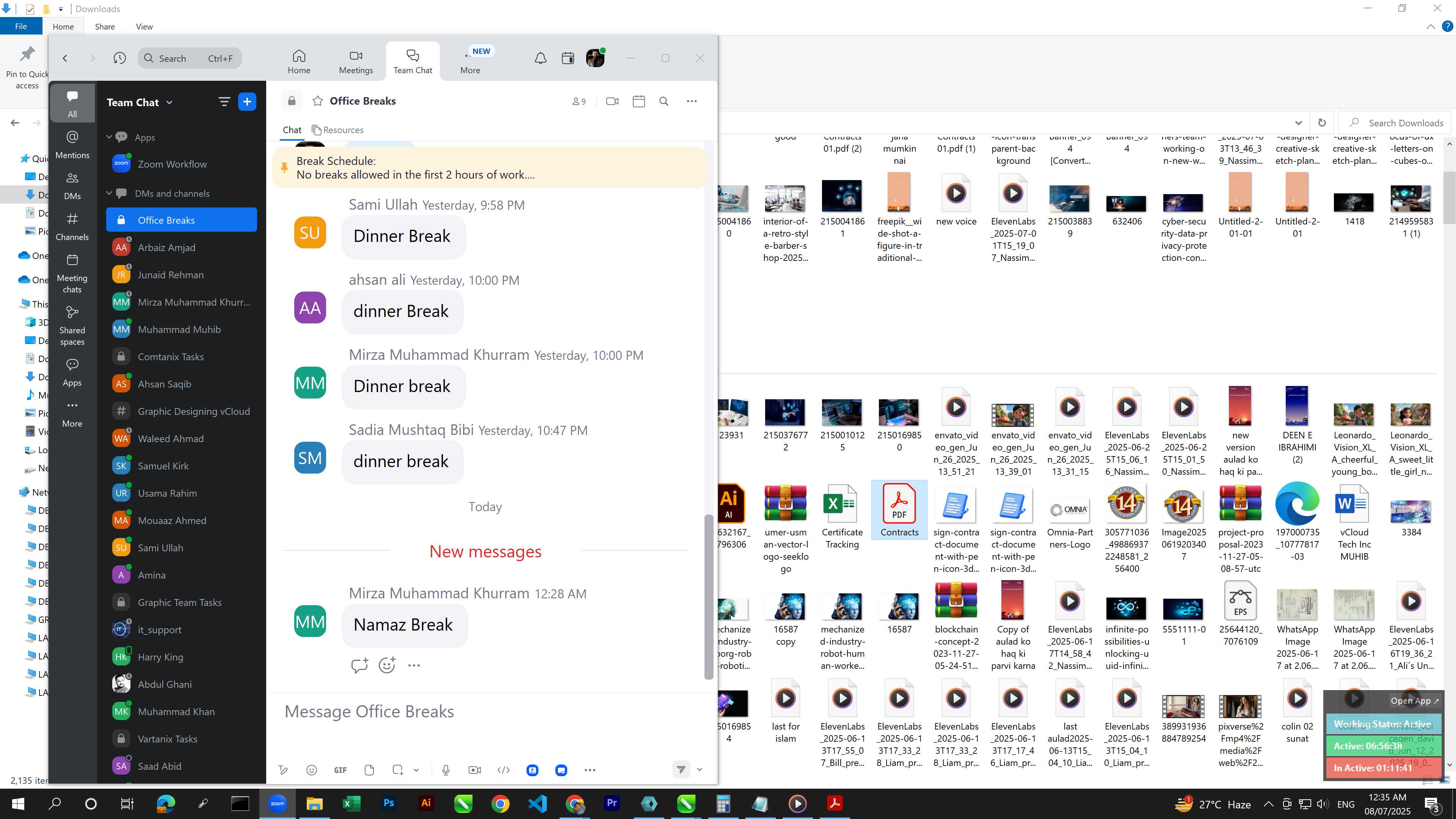The image size is (1456, 819).
Task: Switch to the Zoom Meetings tab
Action: click(356, 61)
